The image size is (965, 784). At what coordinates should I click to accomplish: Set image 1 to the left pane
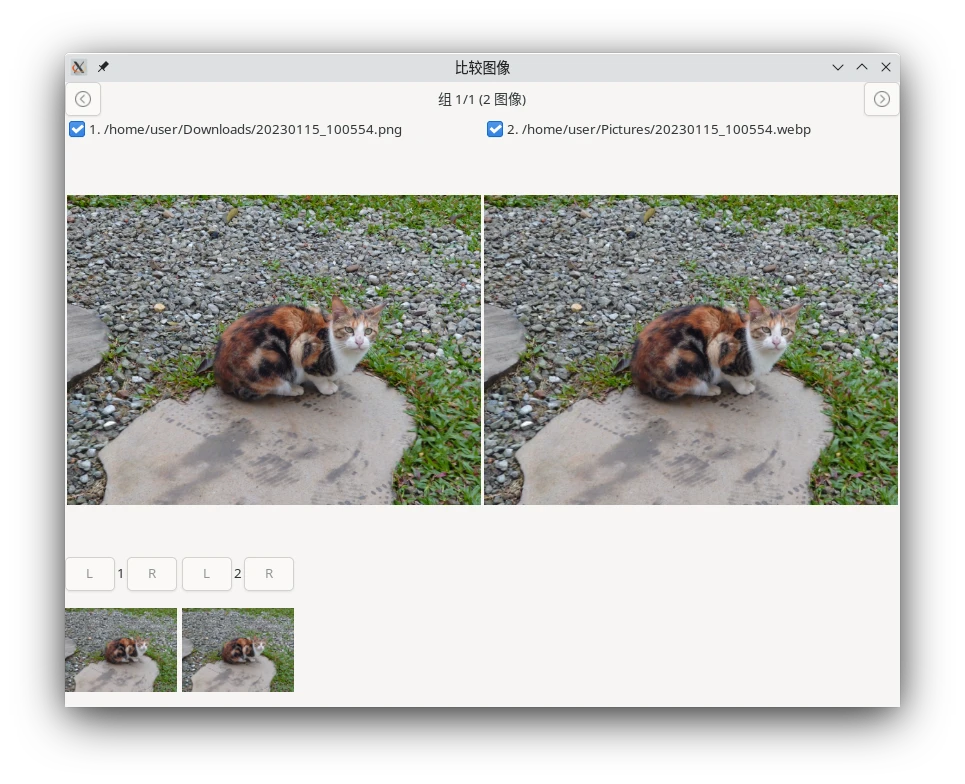coord(90,574)
